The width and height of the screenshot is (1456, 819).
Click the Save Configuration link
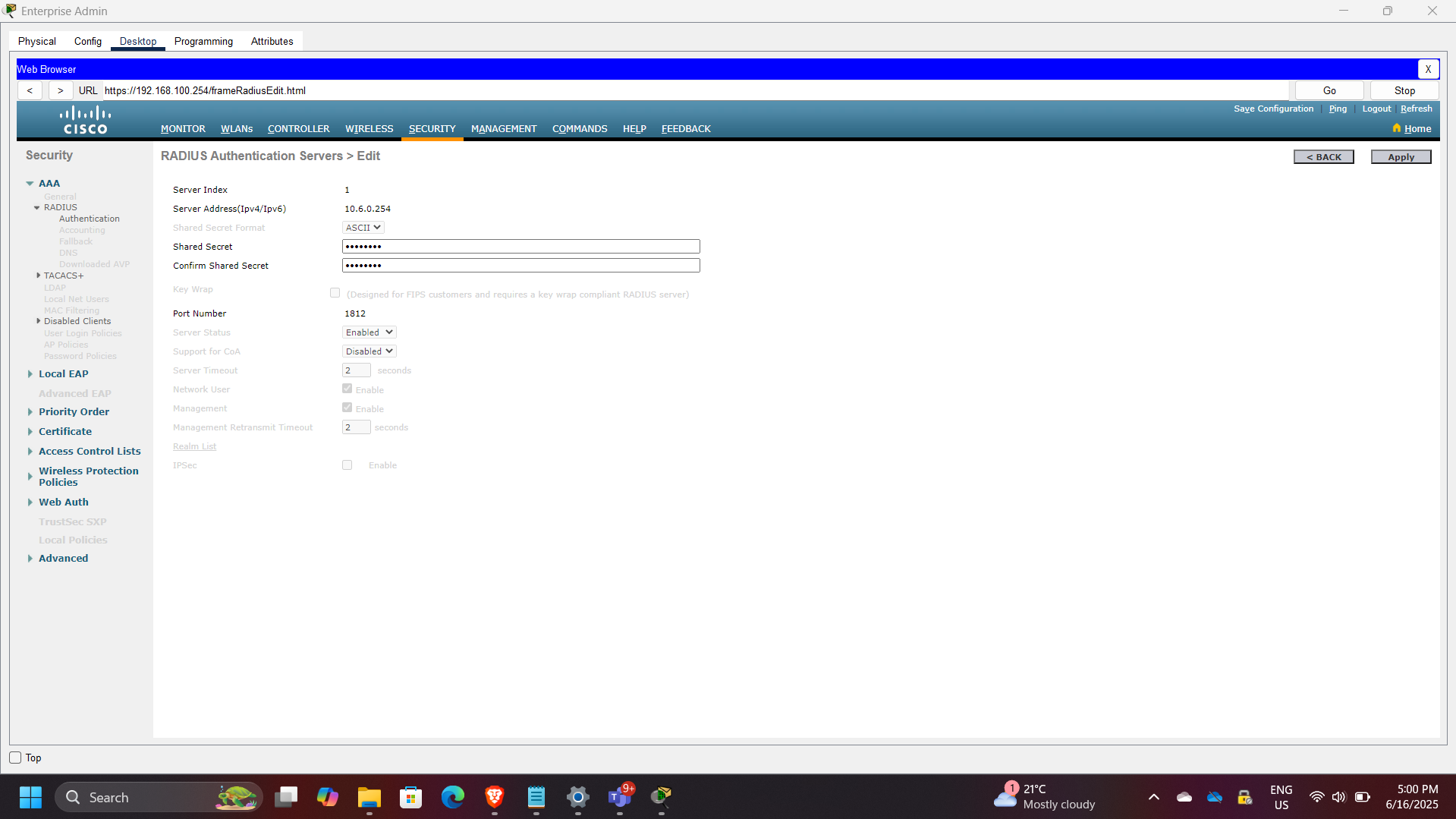(x=1273, y=109)
